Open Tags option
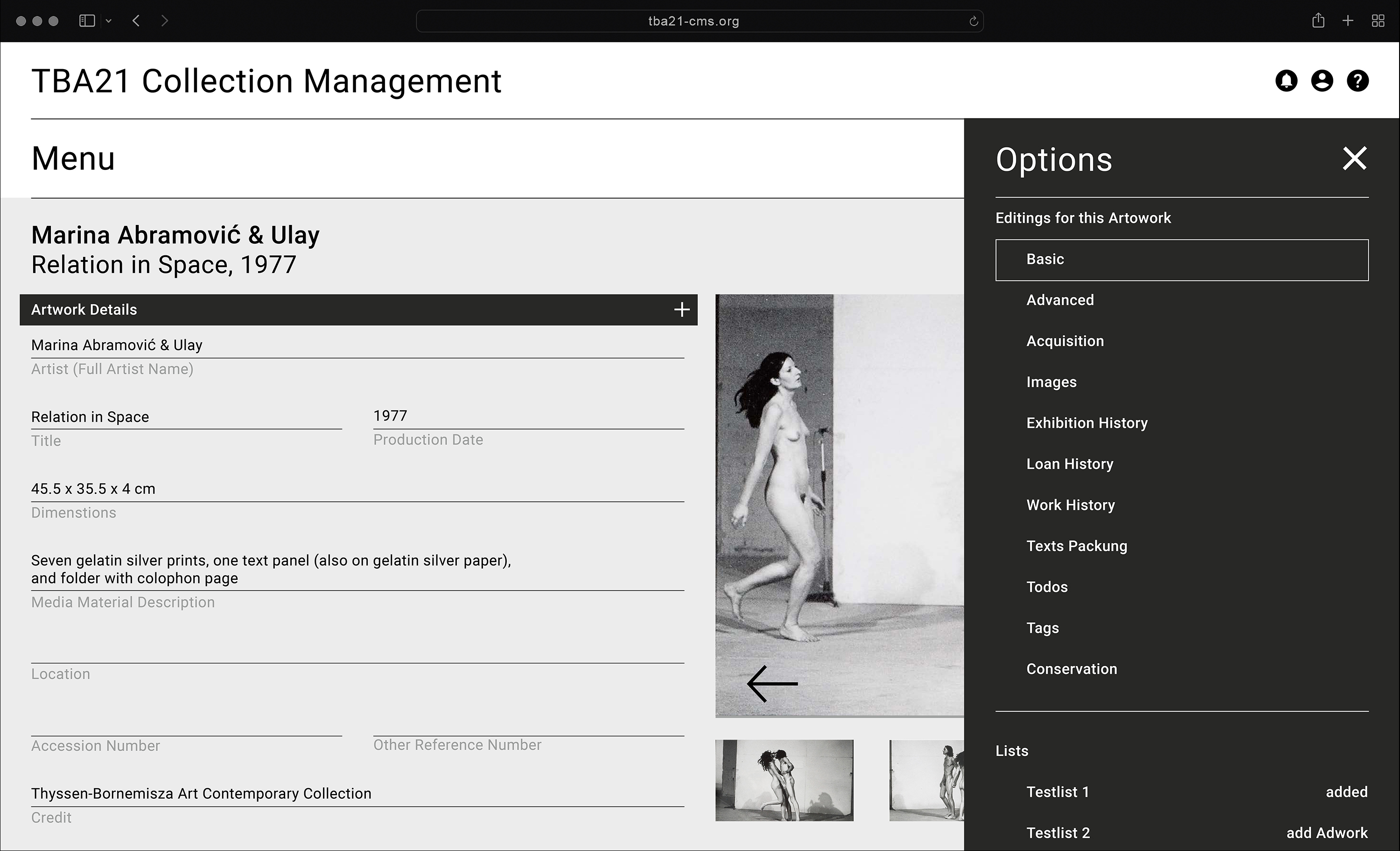 [x=1043, y=628]
